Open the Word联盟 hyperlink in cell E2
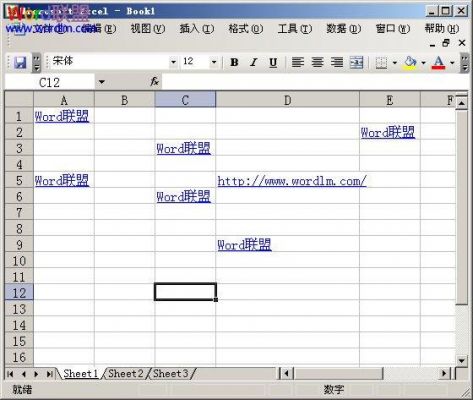This screenshot has height=400, width=473. click(x=388, y=132)
